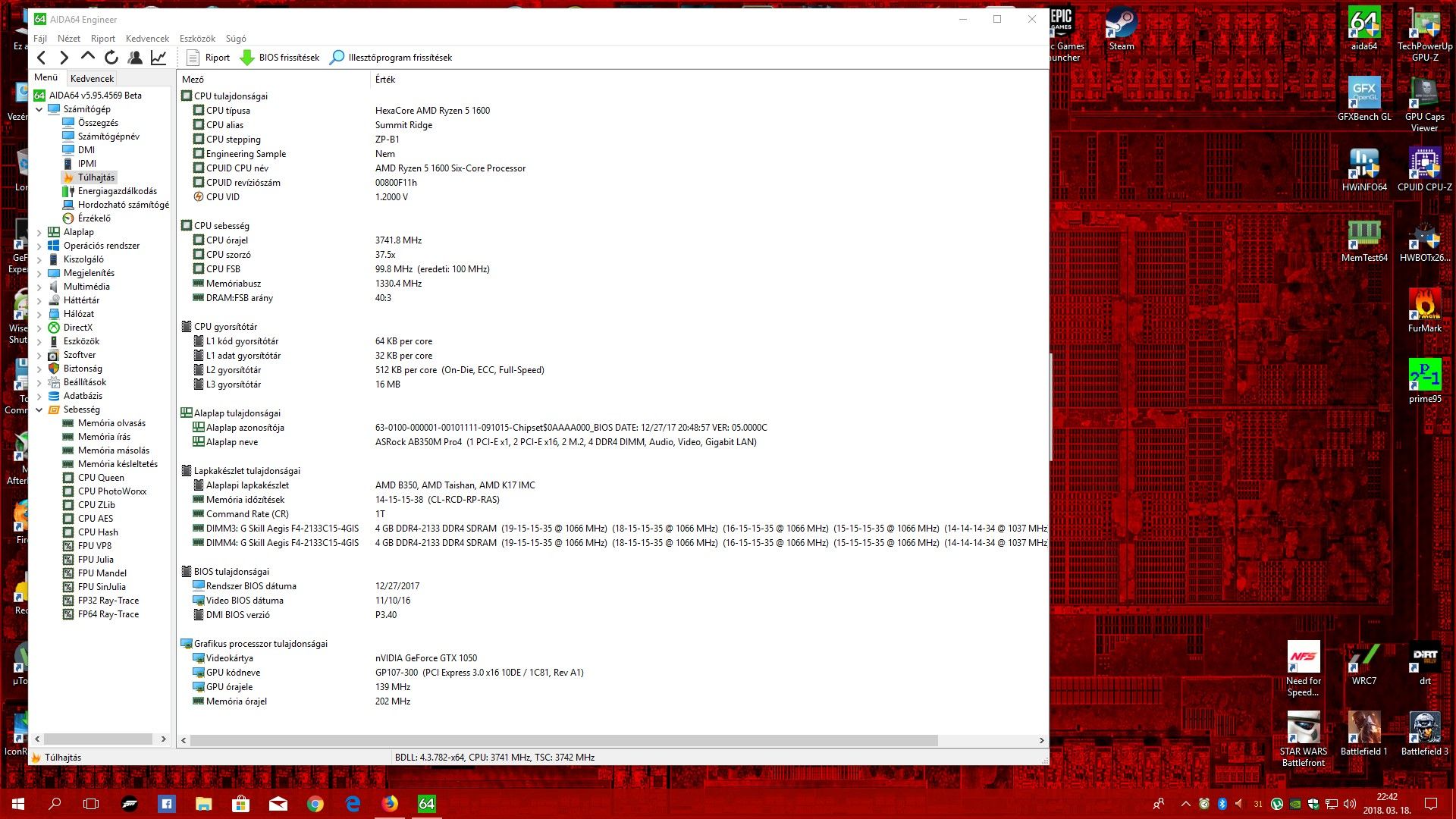Click BIOS frissítések button
Viewport: 1456px width, 819px height.
(x=280, y=58)
